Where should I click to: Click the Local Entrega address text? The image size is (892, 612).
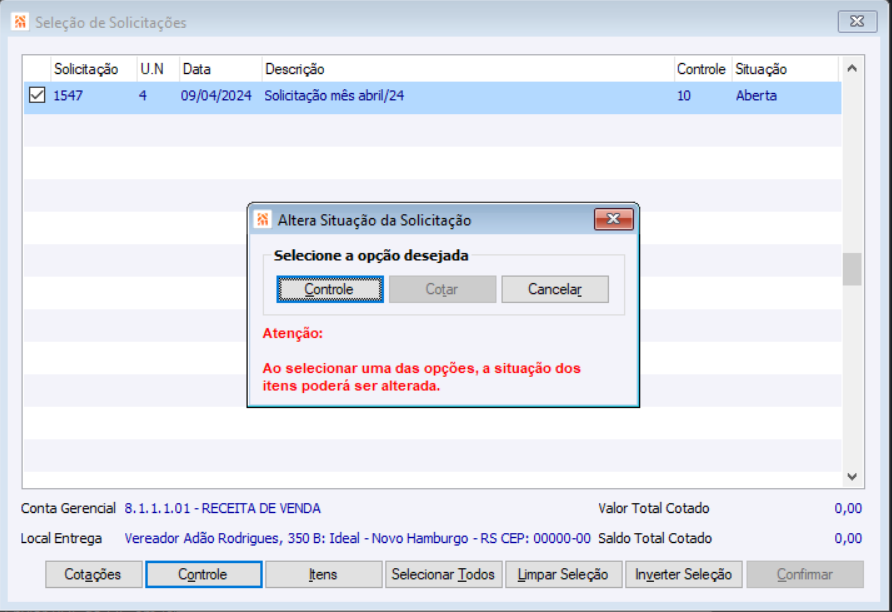tap(357, 538)
